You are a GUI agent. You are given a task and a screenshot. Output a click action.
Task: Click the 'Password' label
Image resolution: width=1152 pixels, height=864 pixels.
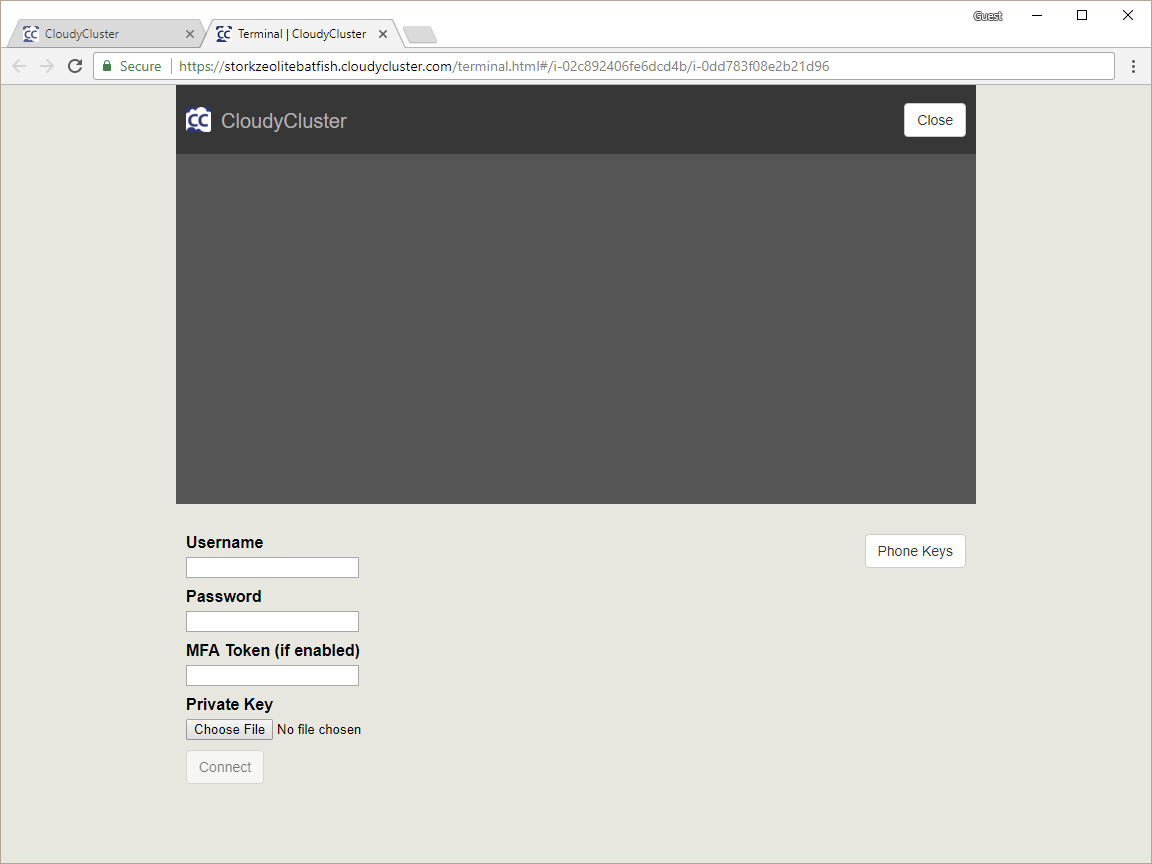click(x=223, y=597)
